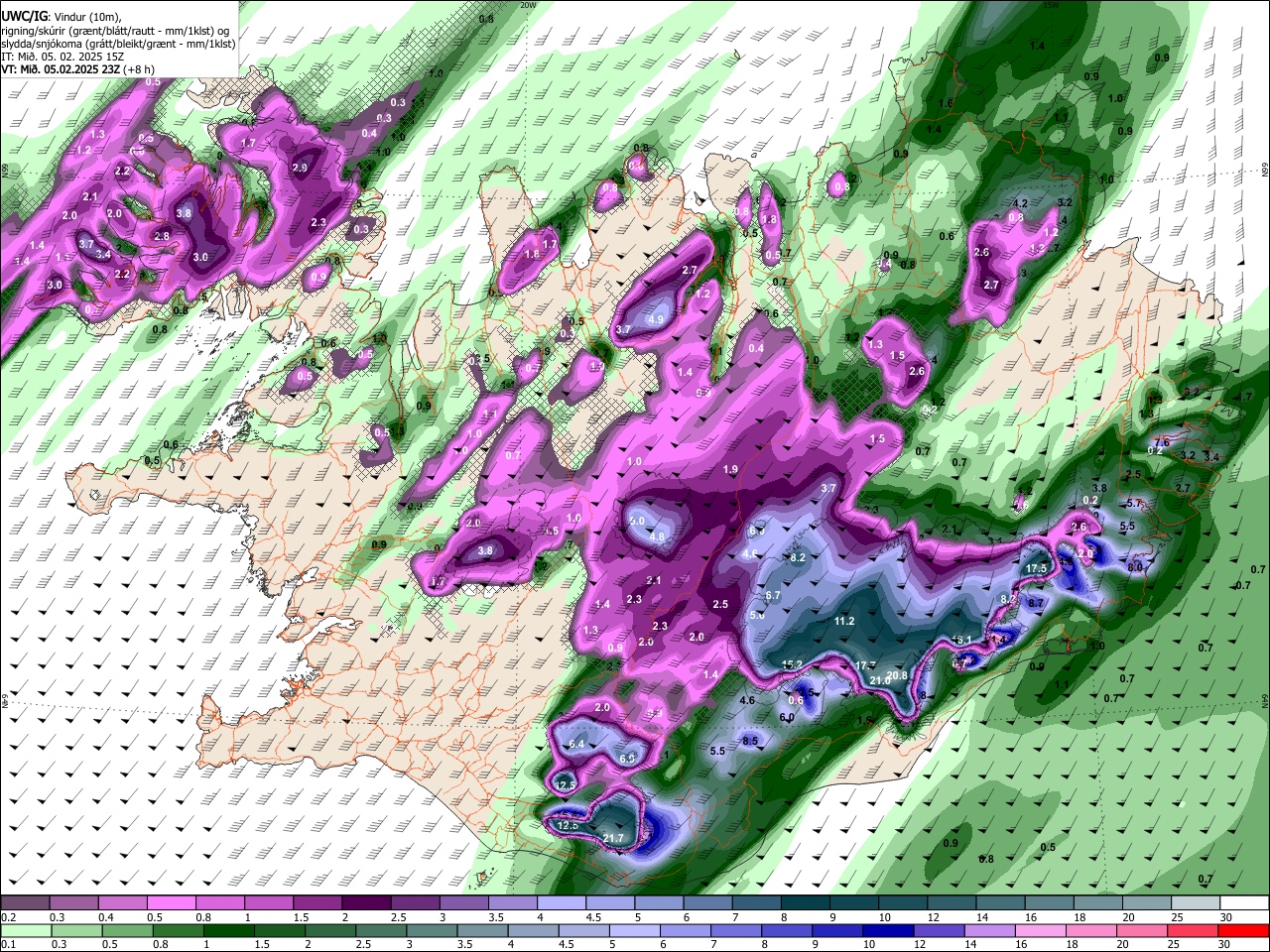
Task: Click the '20W' longitude label
Action: (x=528, y=5)
